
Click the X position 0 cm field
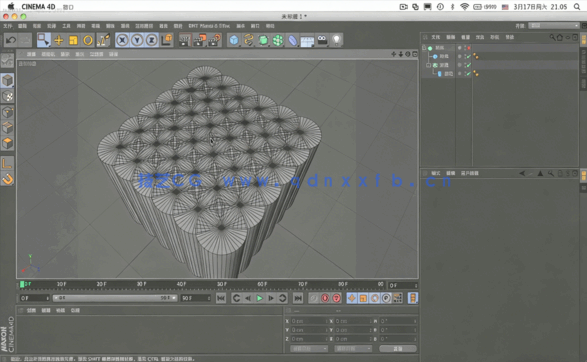(309, 321)
